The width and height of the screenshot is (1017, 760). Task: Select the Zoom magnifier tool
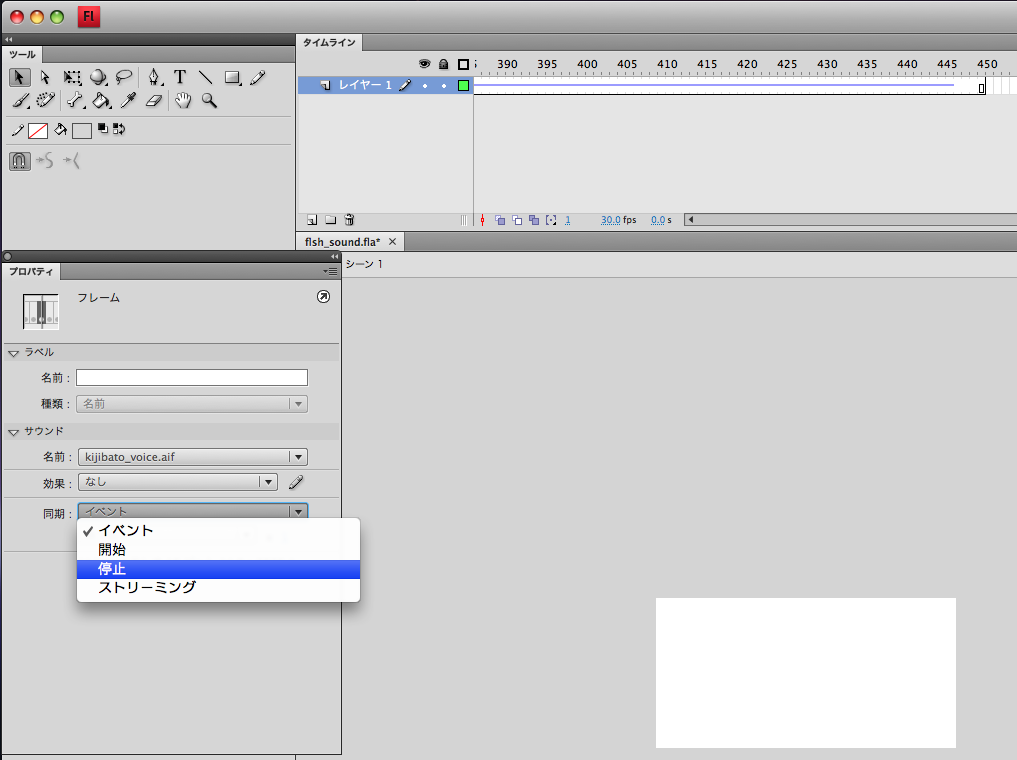(209, 101)
